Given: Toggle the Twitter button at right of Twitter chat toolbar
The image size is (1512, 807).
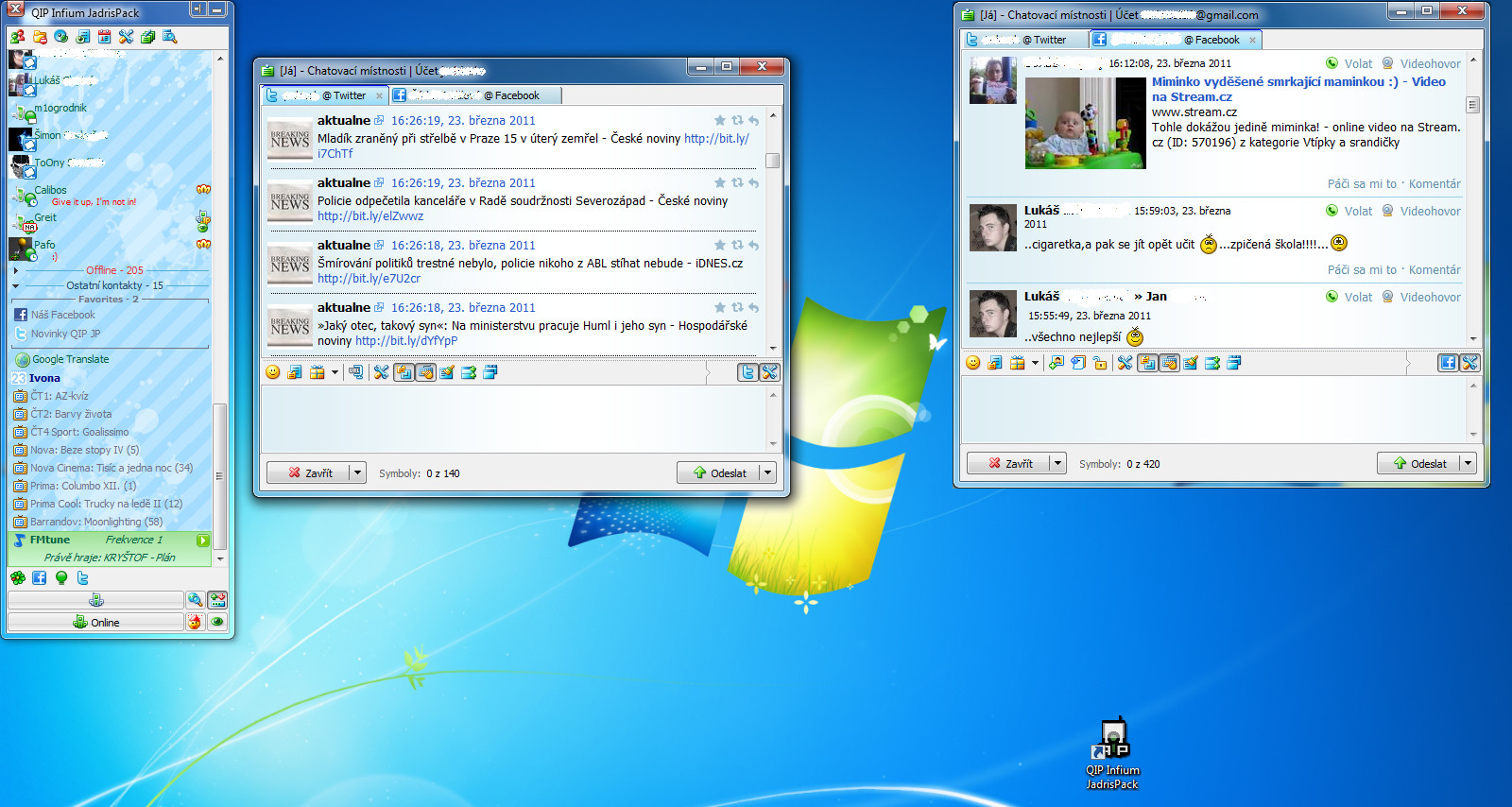Looking at the screenshot, I should pyautogui.click(x=747, y=372).
